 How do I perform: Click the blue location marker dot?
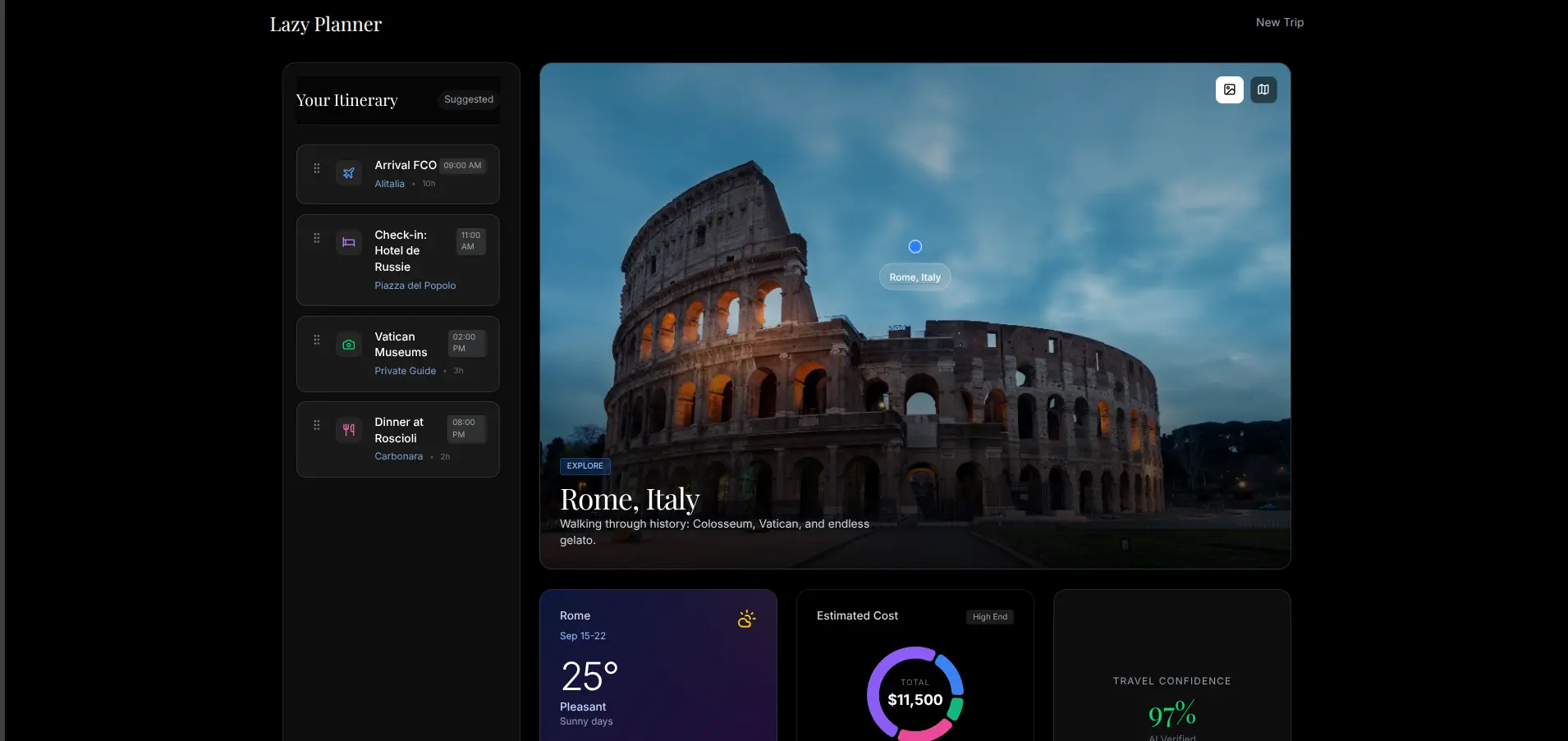point(915,246)
